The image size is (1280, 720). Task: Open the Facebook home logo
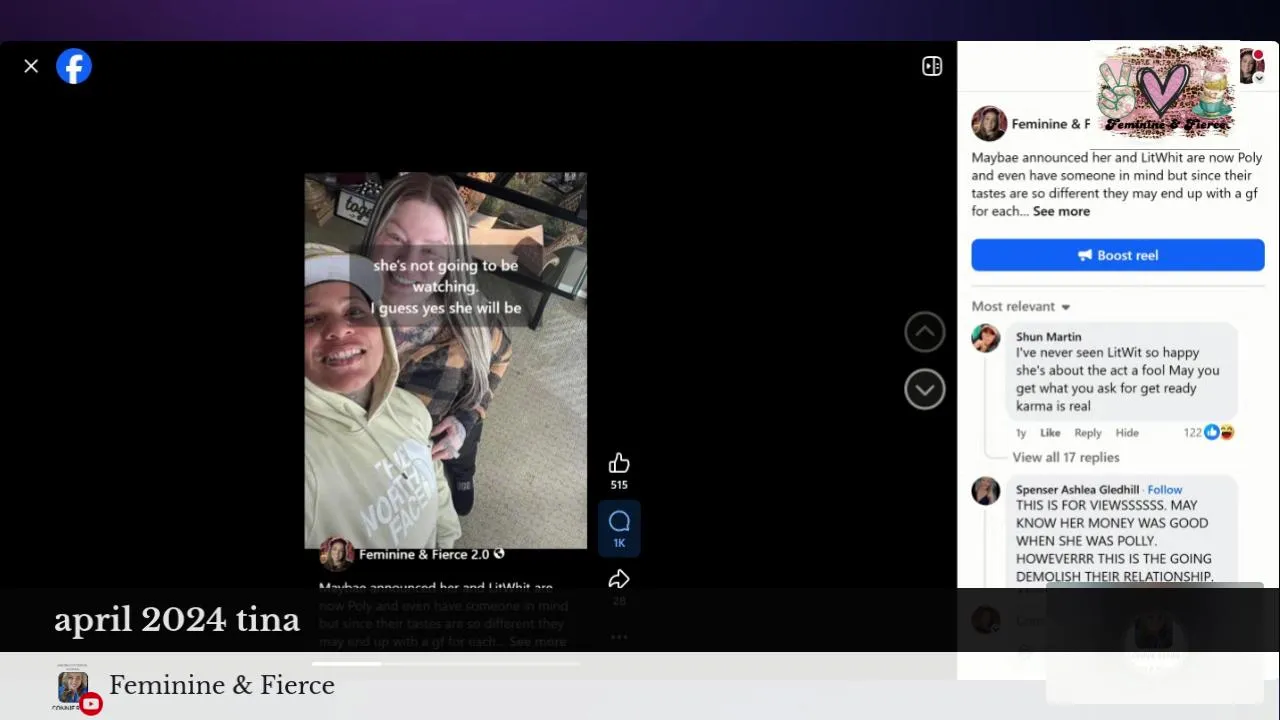coord(74,66)
